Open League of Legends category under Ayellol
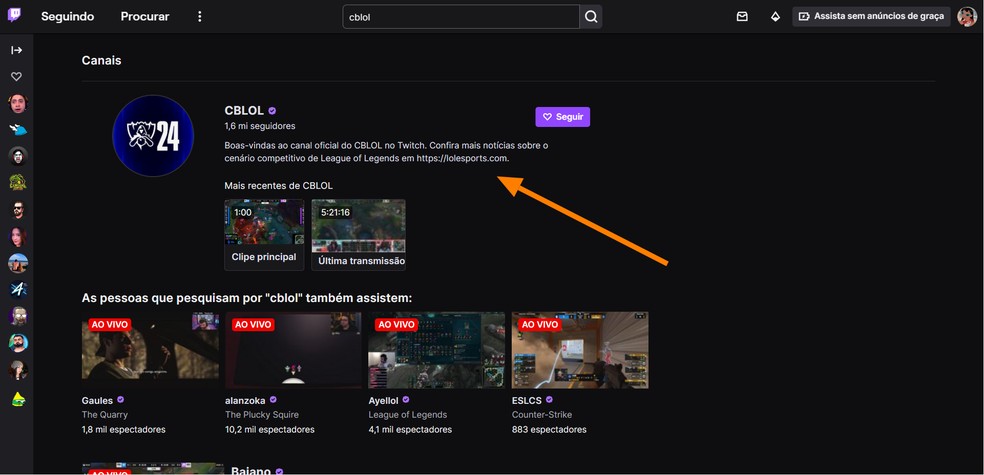Viewport: 984px width, 475px height. [408, 415]
